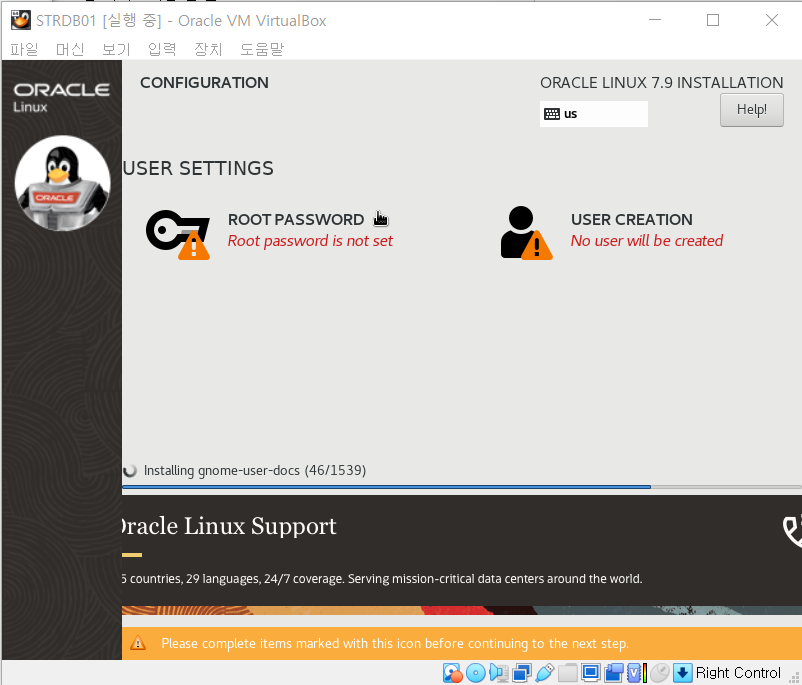Click the installation progress spinner
802x685 pixels.
(130, 470)
